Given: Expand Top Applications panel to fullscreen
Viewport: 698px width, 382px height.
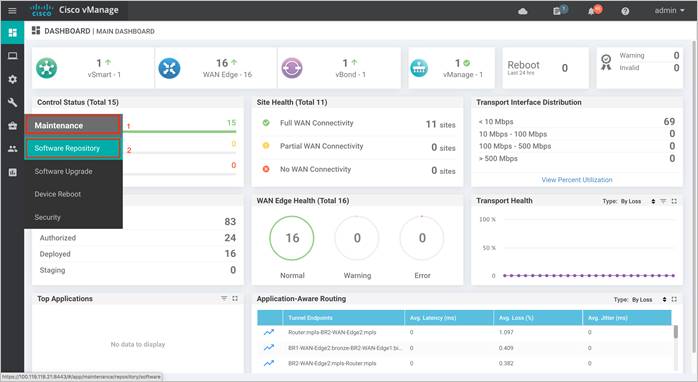Looking at the screenshot, I should [x=235, y=298].
